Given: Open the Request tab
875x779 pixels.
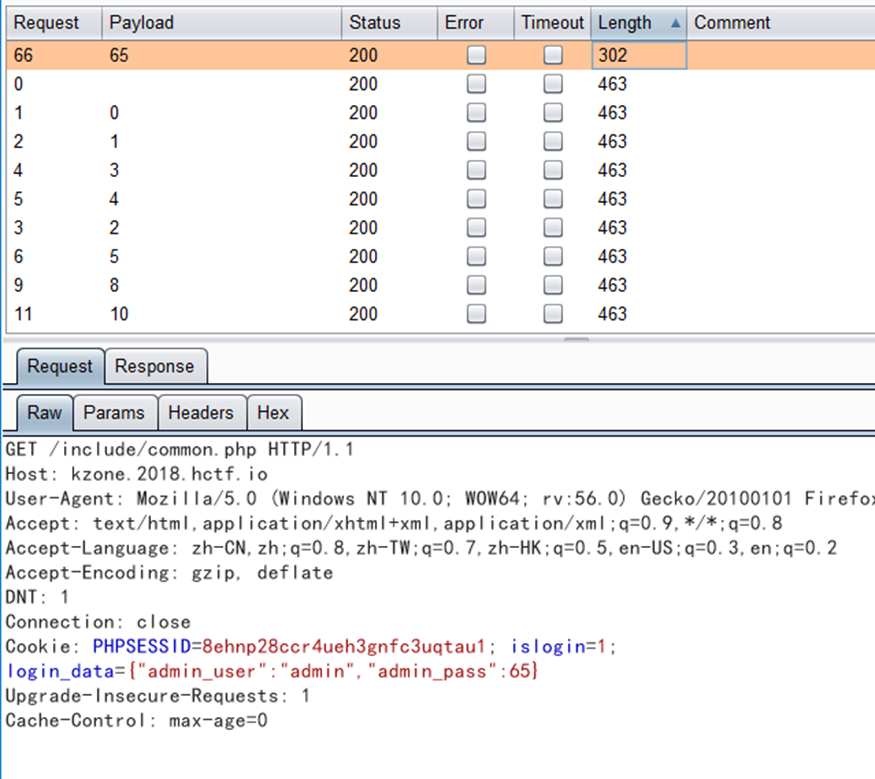Looking at the screenshot, I should pyautogui.click(x=59, y=366).
